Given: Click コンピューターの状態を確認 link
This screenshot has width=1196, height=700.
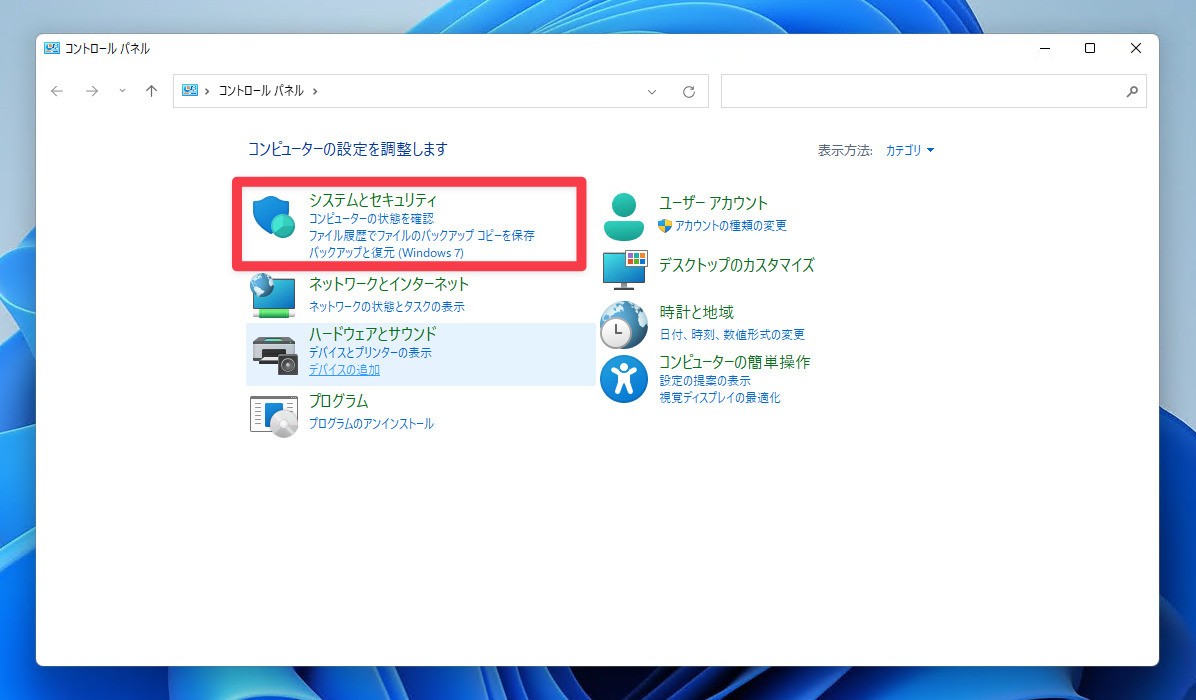Looking at the screenshot, I should pyautogui.click(x=371, y=218).
